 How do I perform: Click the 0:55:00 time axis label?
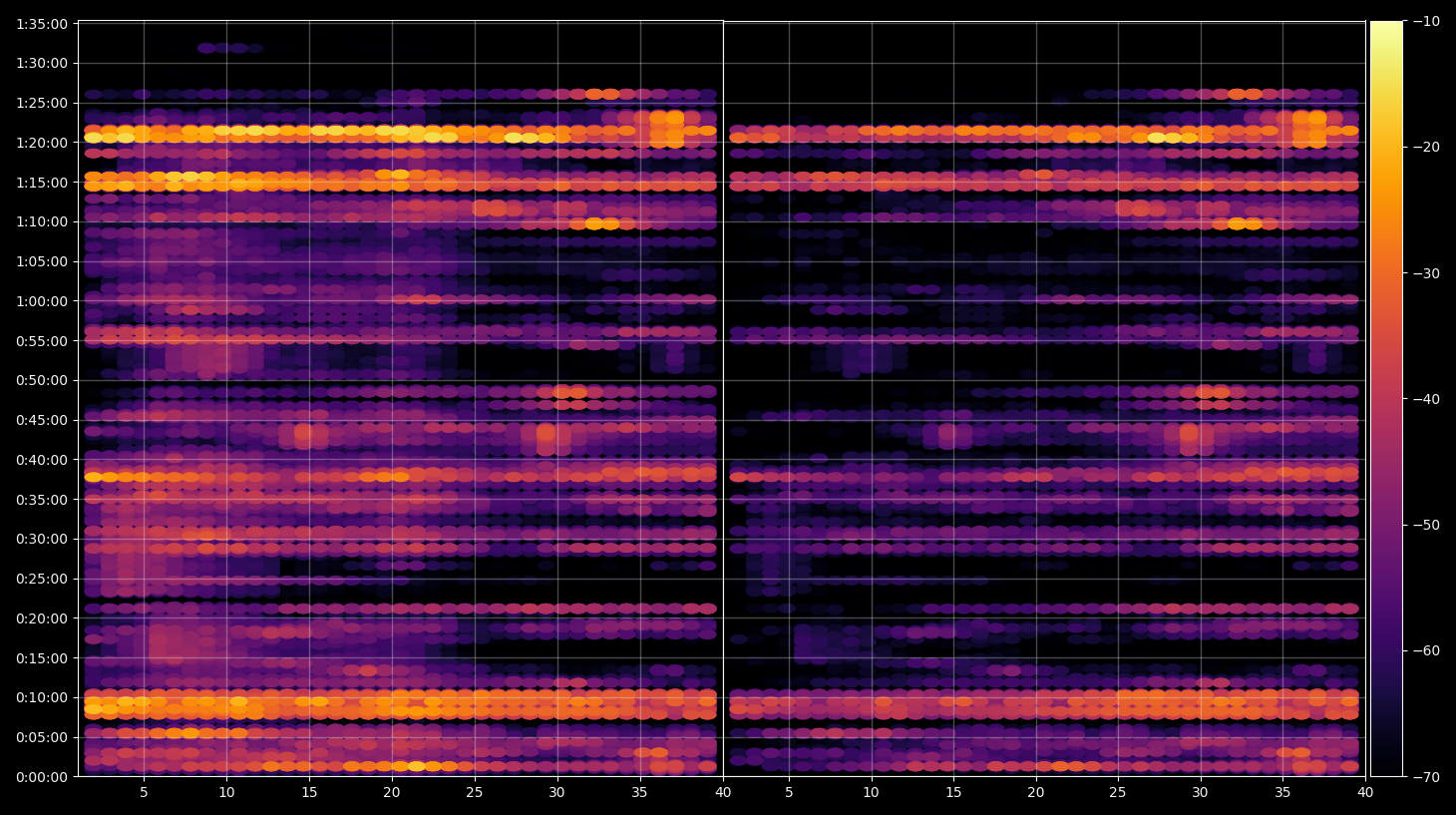42,341
